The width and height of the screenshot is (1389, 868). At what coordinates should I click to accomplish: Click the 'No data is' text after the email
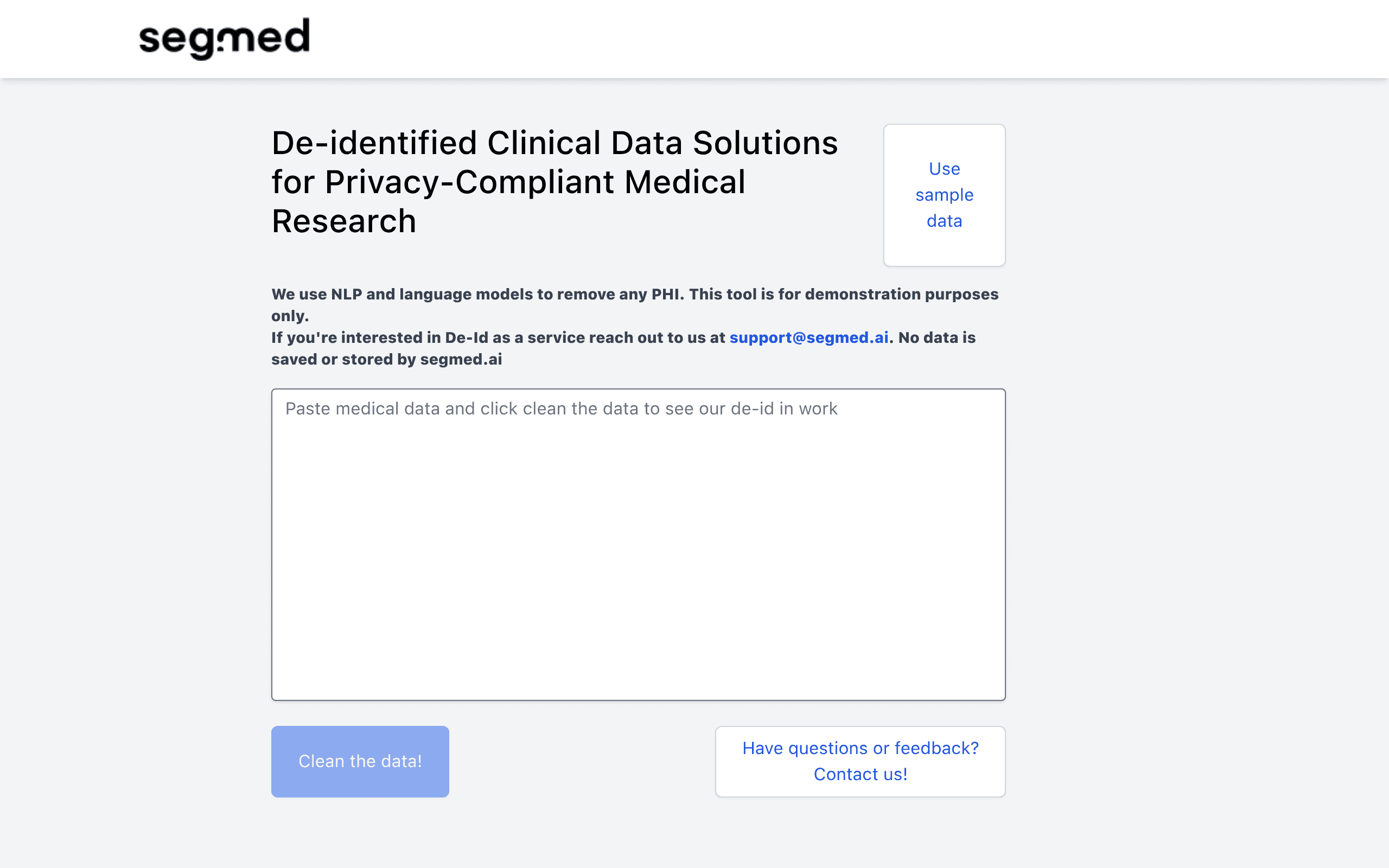[x=936, y=337]
